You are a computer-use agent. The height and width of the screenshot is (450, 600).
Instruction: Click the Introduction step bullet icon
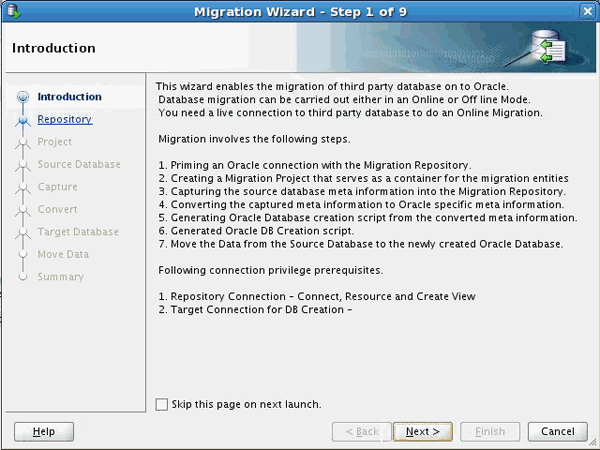22,97
